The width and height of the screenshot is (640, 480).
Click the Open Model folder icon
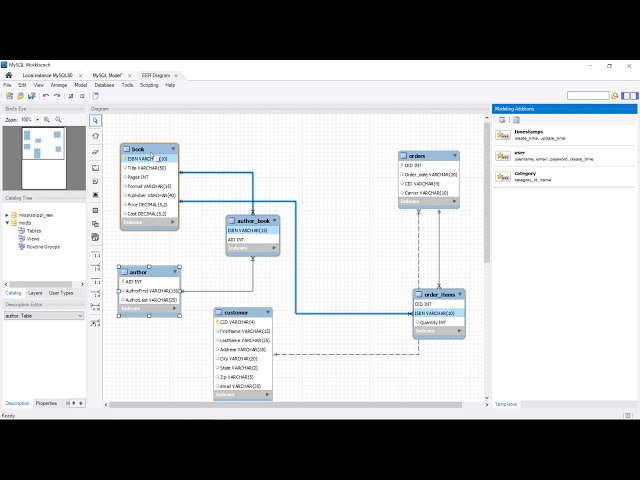[x=20, y=96]
